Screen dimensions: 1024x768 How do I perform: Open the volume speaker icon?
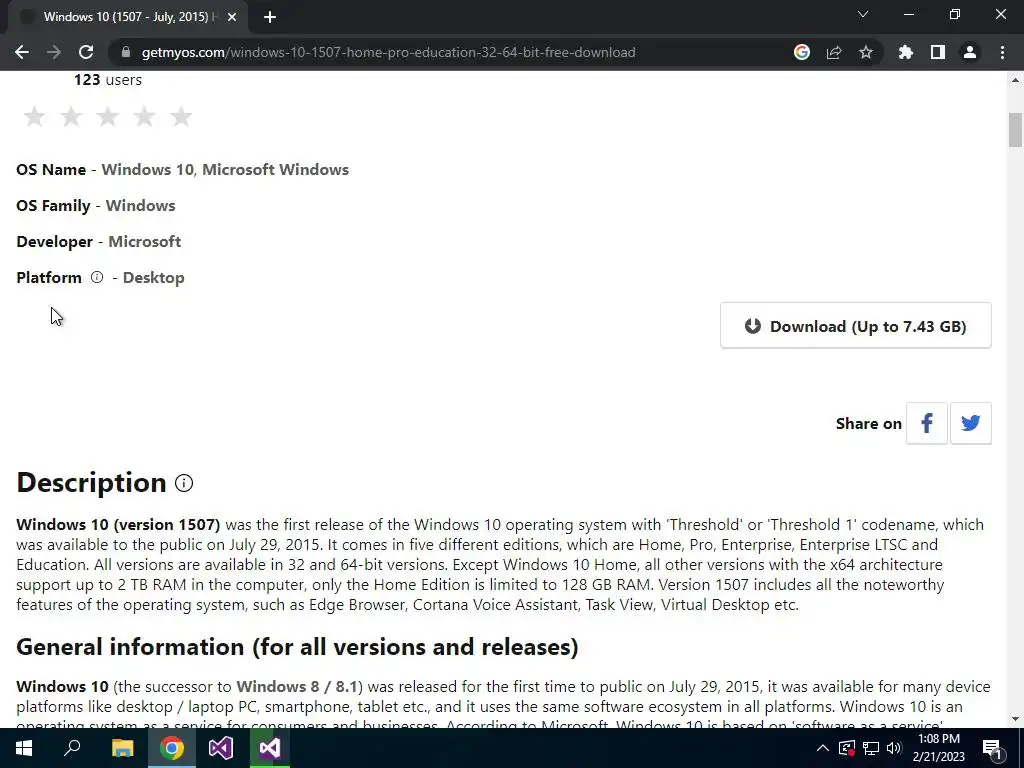click(x=894, y=748)
